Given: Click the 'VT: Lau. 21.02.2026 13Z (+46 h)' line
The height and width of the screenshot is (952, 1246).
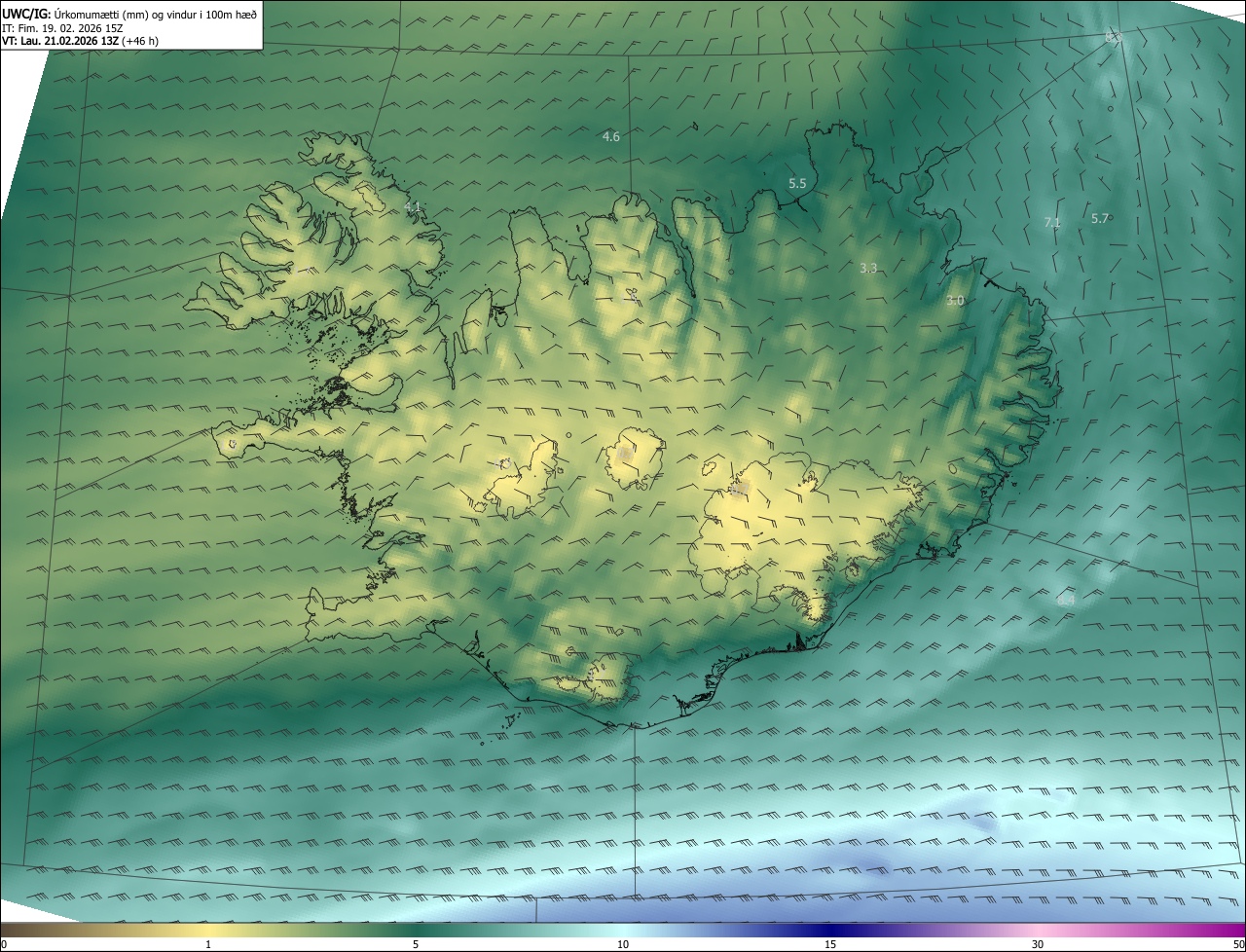Looking at the screenshot, I should click(80, 41).
